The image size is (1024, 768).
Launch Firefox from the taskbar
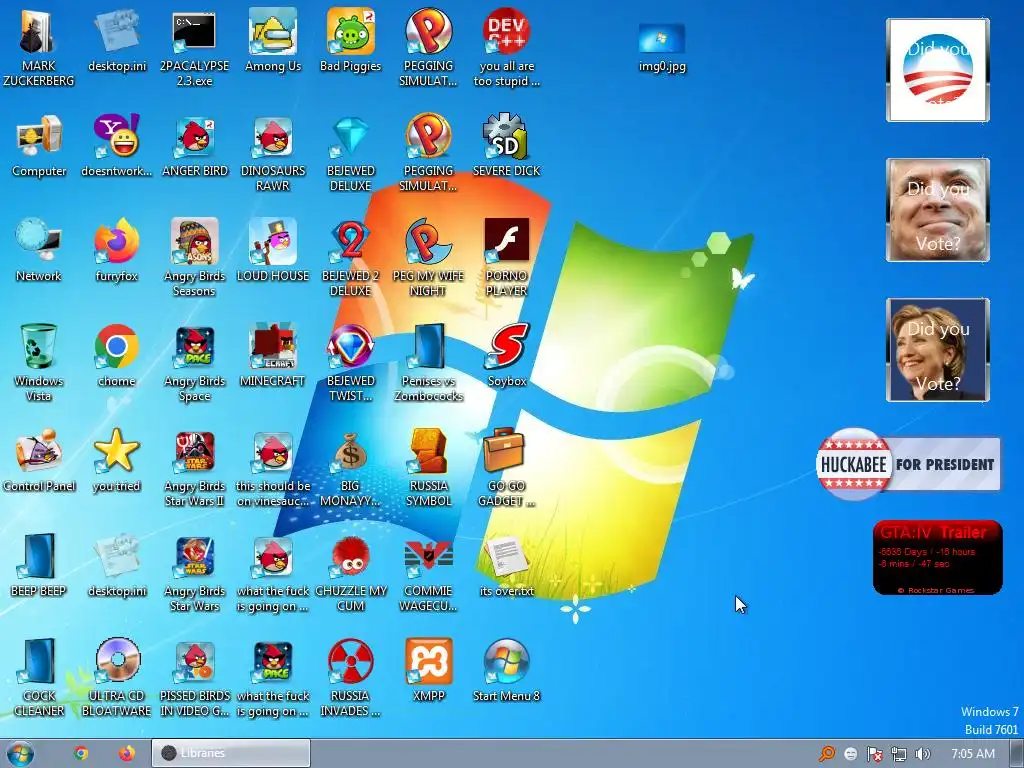127,753
